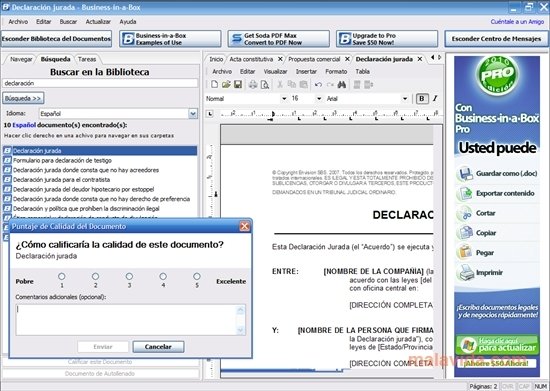The image size is (550, 391).
Task: Click the library search text field
Action: (100, 83)
